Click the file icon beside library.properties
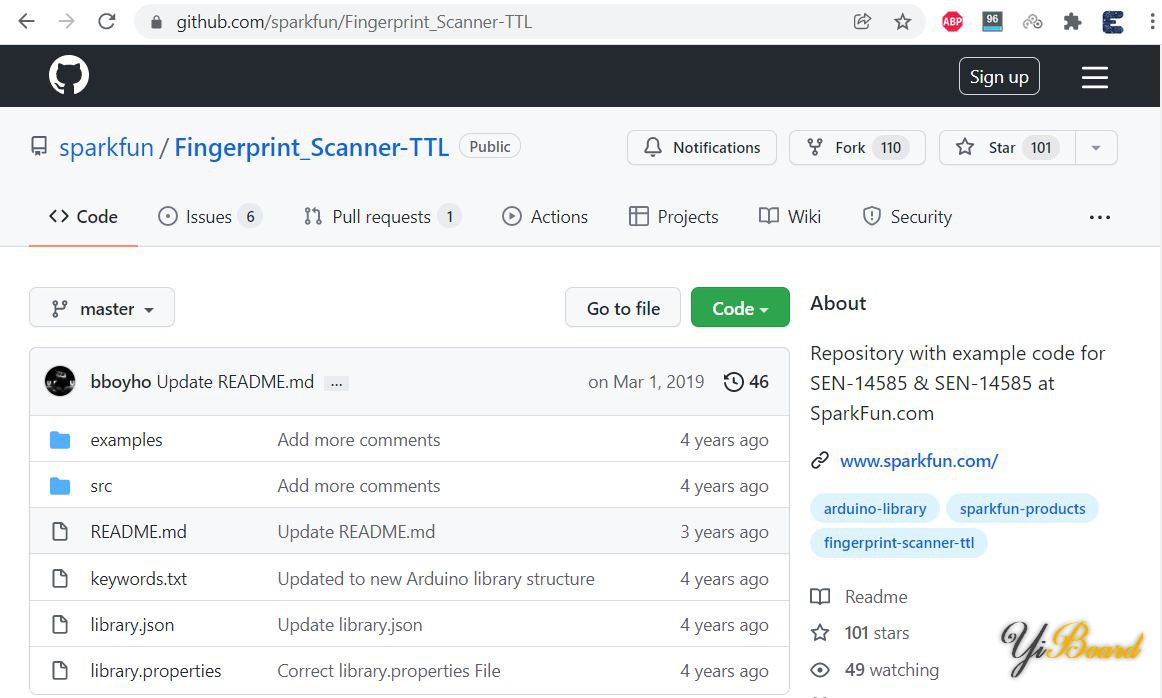The height and width of the screenshot is (698, 1162). point(60,671)
